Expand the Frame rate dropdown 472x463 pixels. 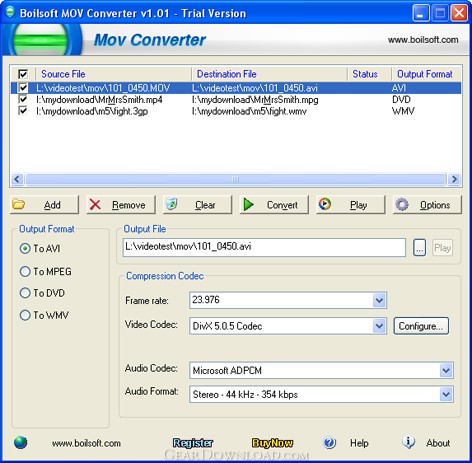tap(379, 300)
